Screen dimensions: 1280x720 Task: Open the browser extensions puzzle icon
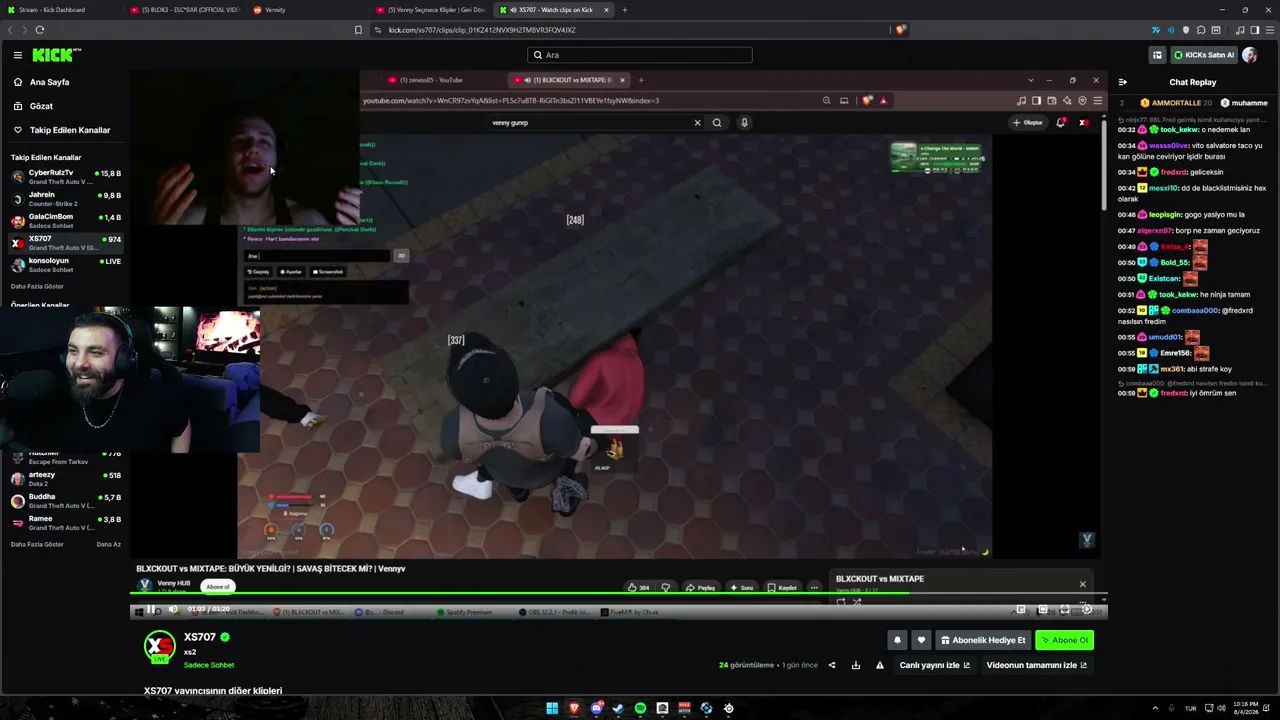pos(1201,30)
